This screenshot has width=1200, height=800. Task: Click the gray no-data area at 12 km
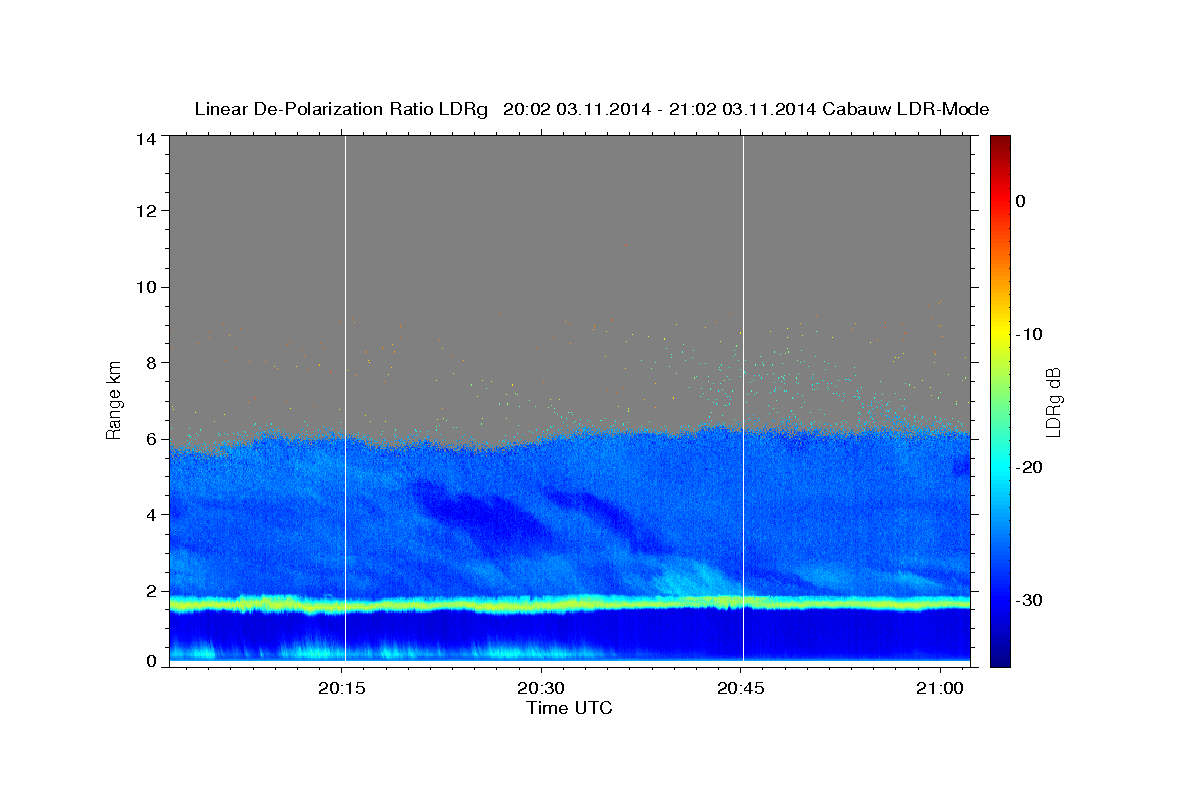pyautogui.click(x=570, y=211)
